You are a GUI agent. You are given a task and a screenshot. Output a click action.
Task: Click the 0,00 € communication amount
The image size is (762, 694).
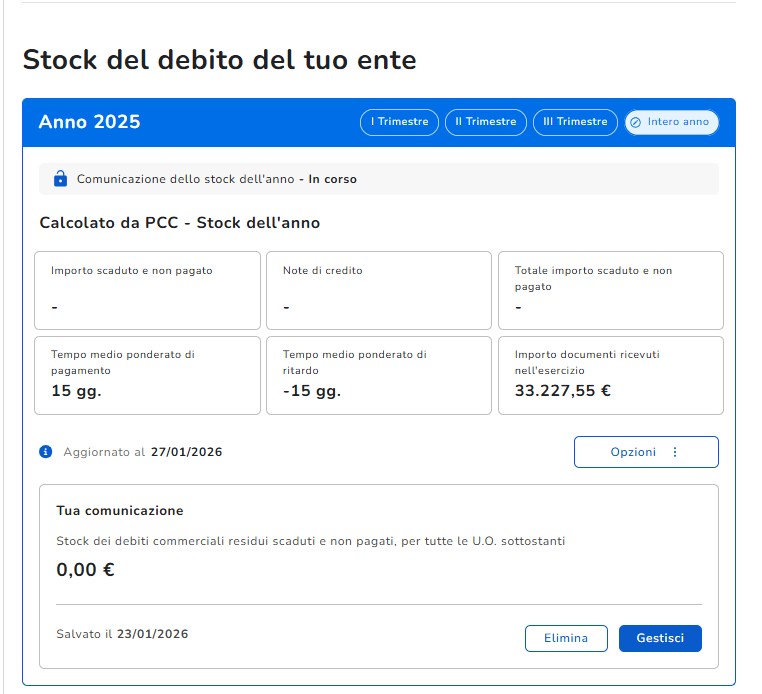[x=86, y=570]
